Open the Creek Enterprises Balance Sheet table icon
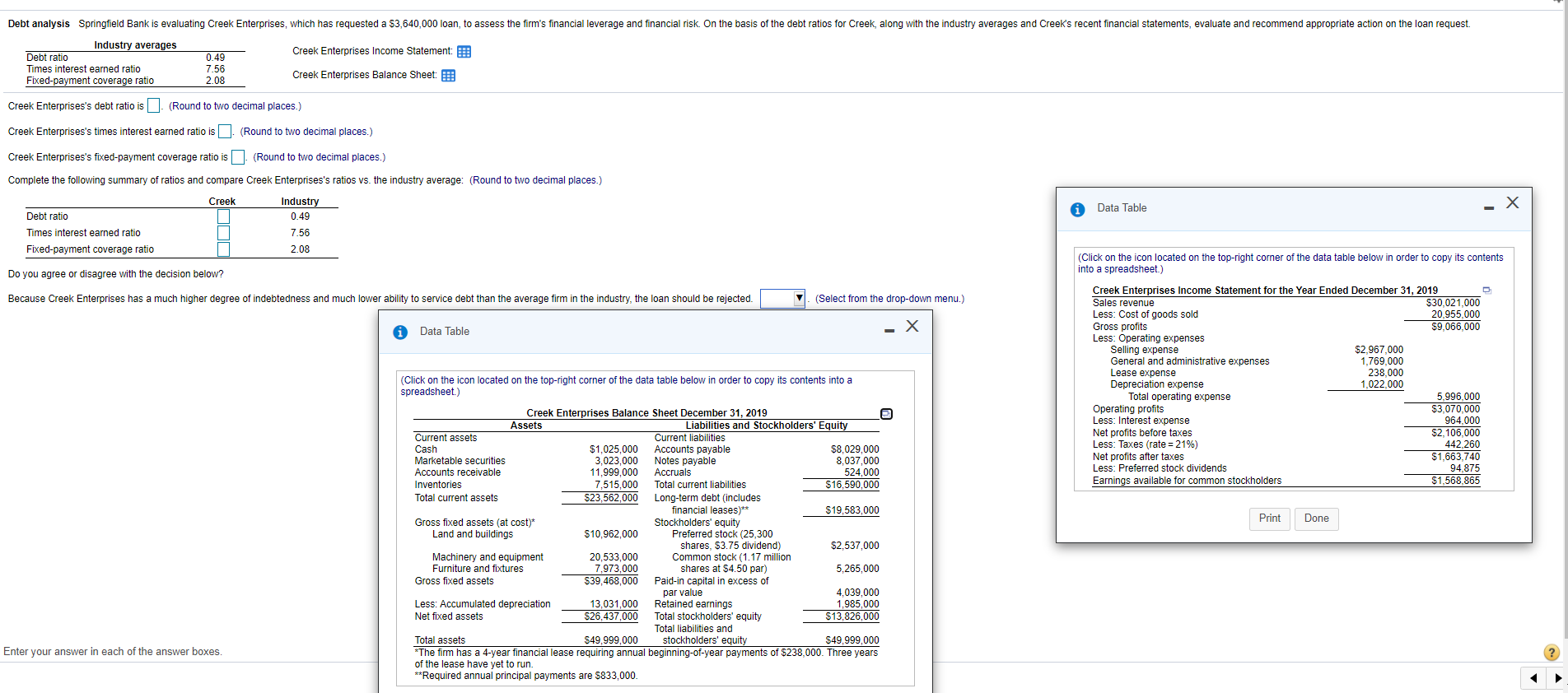 coord(448,76)
